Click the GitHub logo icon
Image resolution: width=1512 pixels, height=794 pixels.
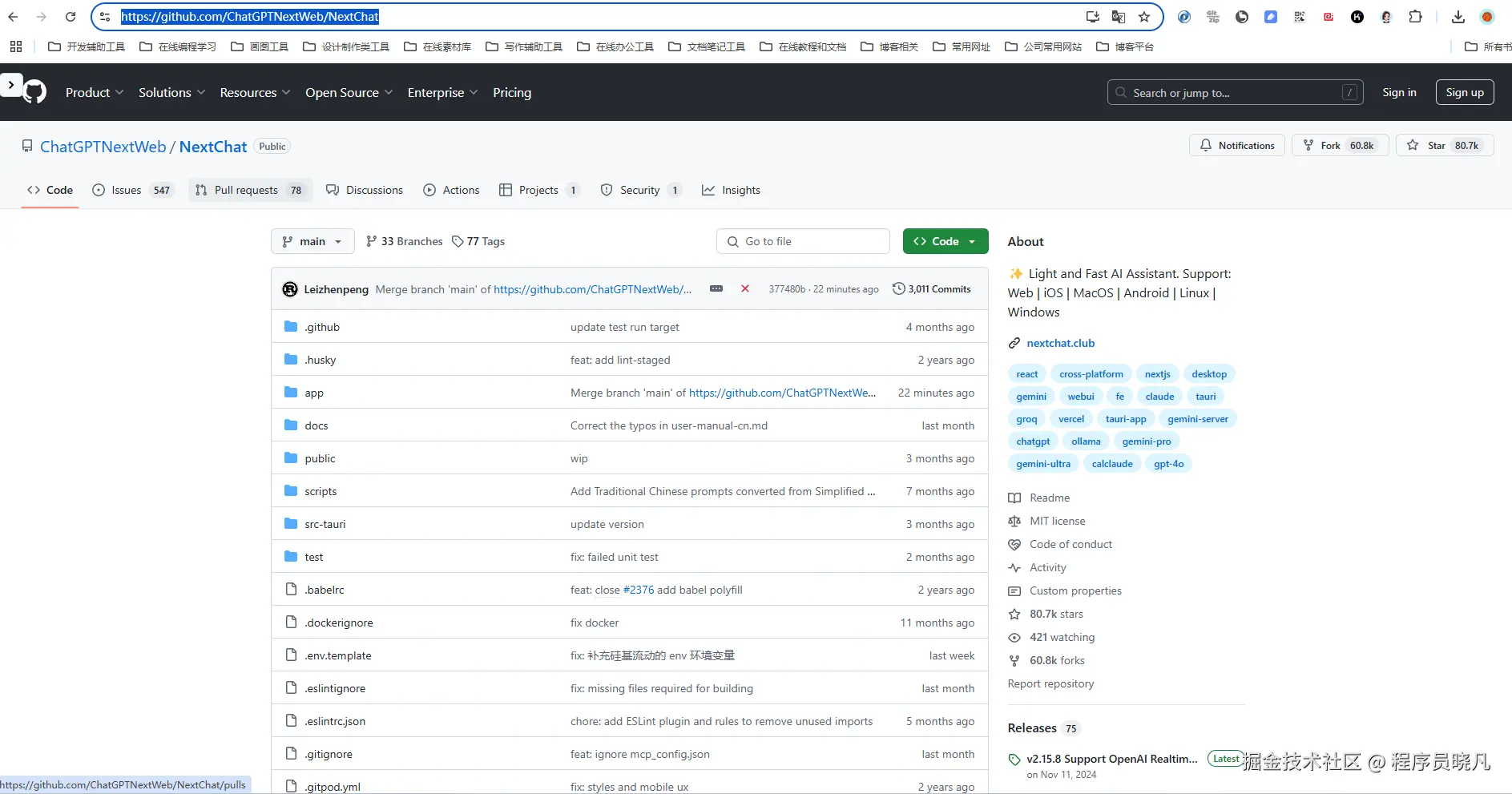click(34, 92)
